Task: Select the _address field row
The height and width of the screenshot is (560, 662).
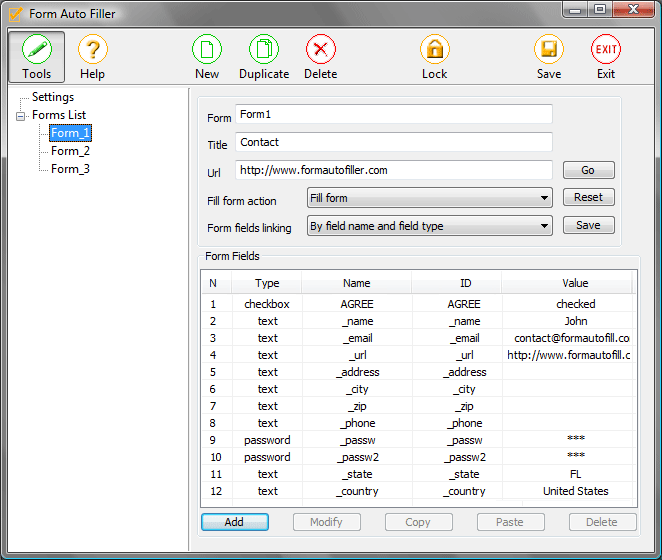Action: 418,372
